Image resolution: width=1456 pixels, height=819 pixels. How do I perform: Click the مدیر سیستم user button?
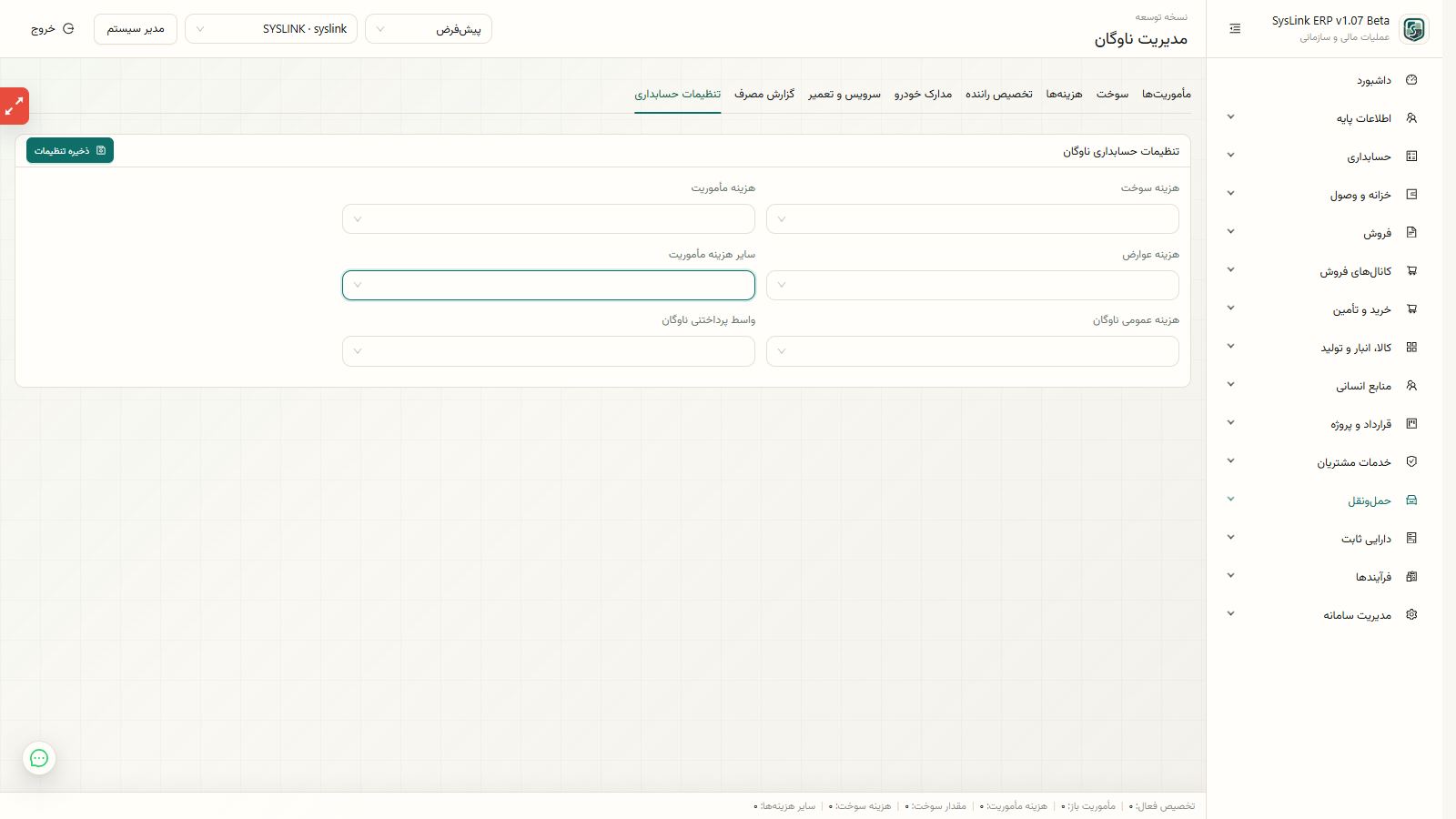136,29
